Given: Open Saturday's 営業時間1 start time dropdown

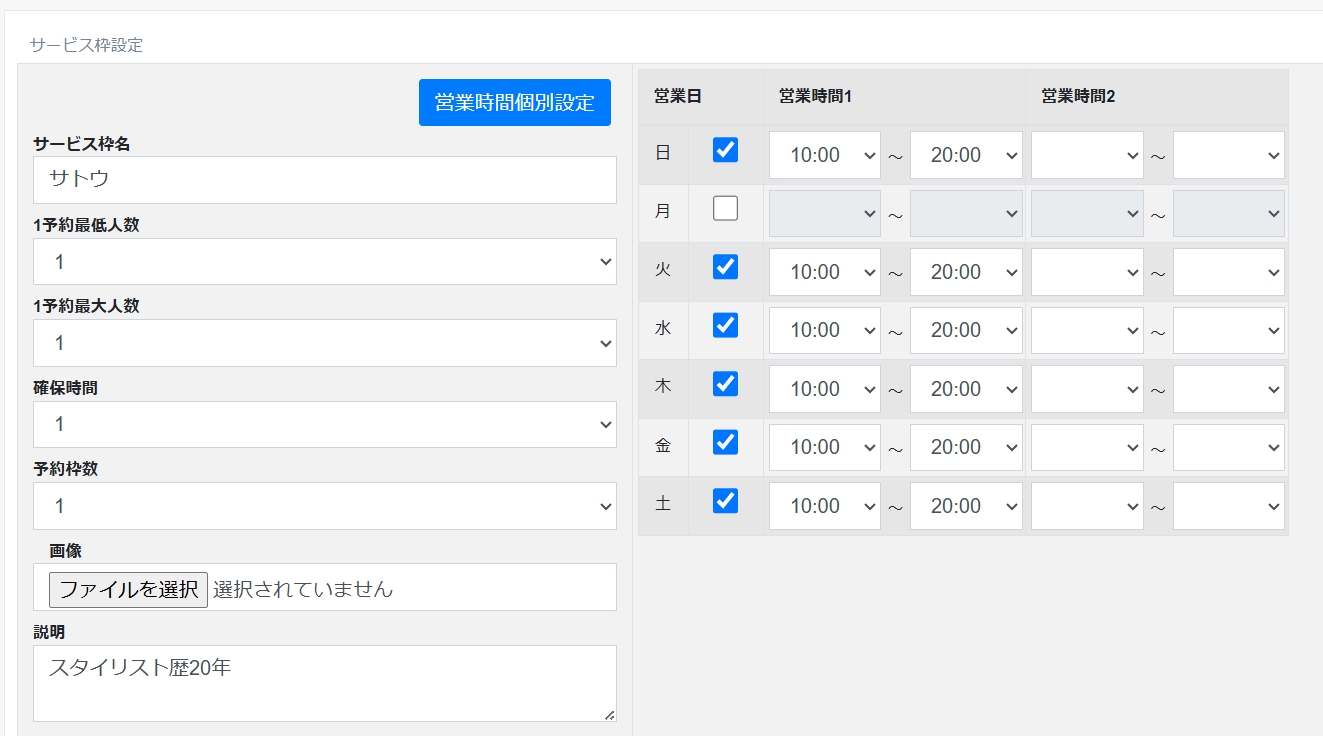Looking at the screenshot, I should coord(824,506).
